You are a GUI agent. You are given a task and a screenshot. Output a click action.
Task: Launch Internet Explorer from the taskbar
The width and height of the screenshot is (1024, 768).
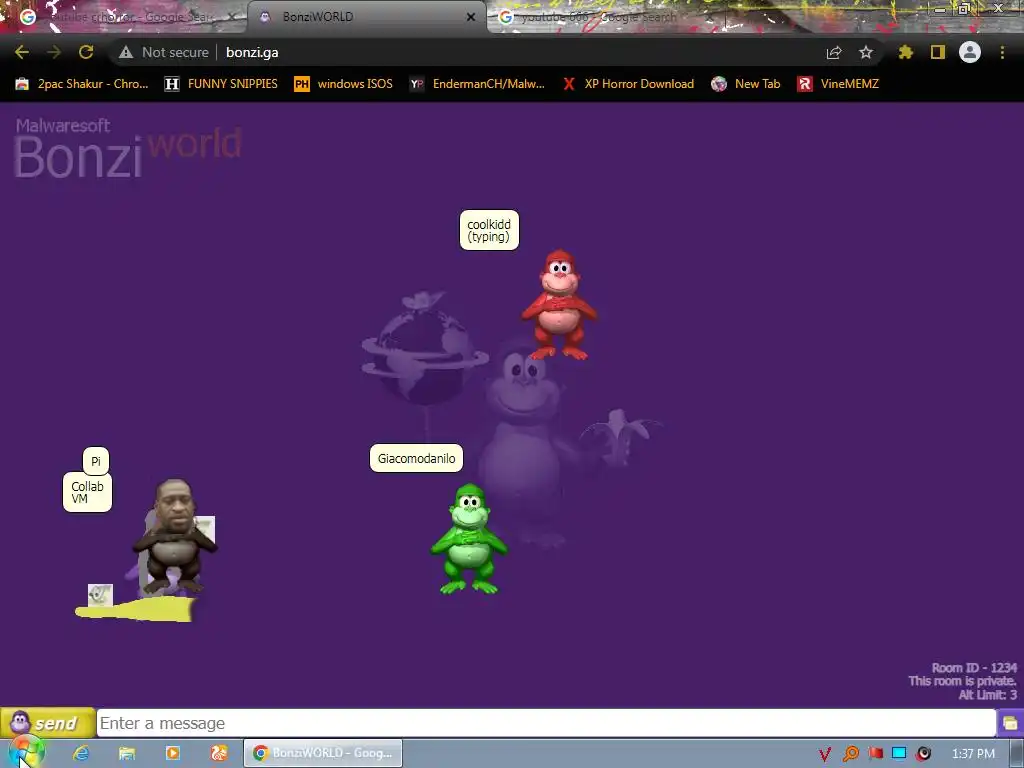tap(81, 754)
